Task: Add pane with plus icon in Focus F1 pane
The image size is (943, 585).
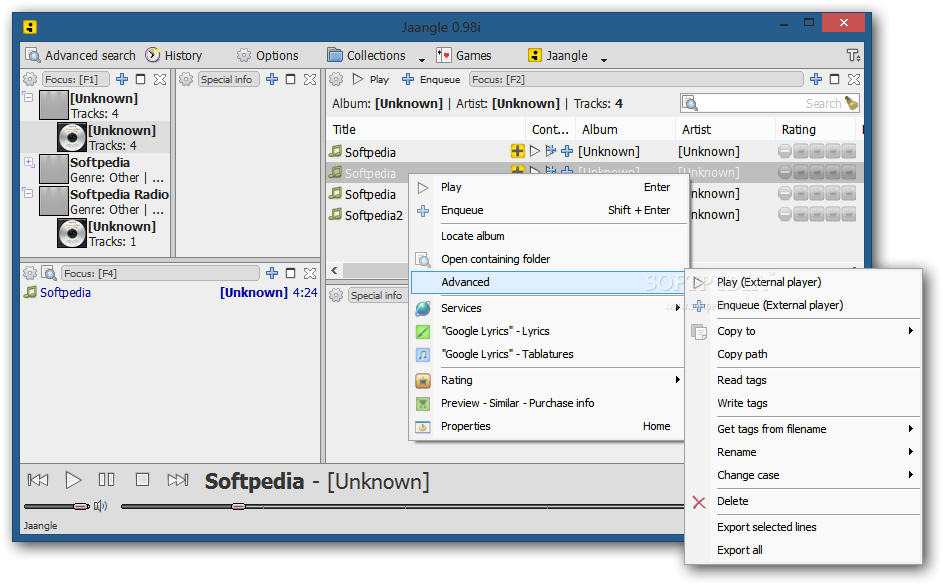Action: tap(122, 79)
